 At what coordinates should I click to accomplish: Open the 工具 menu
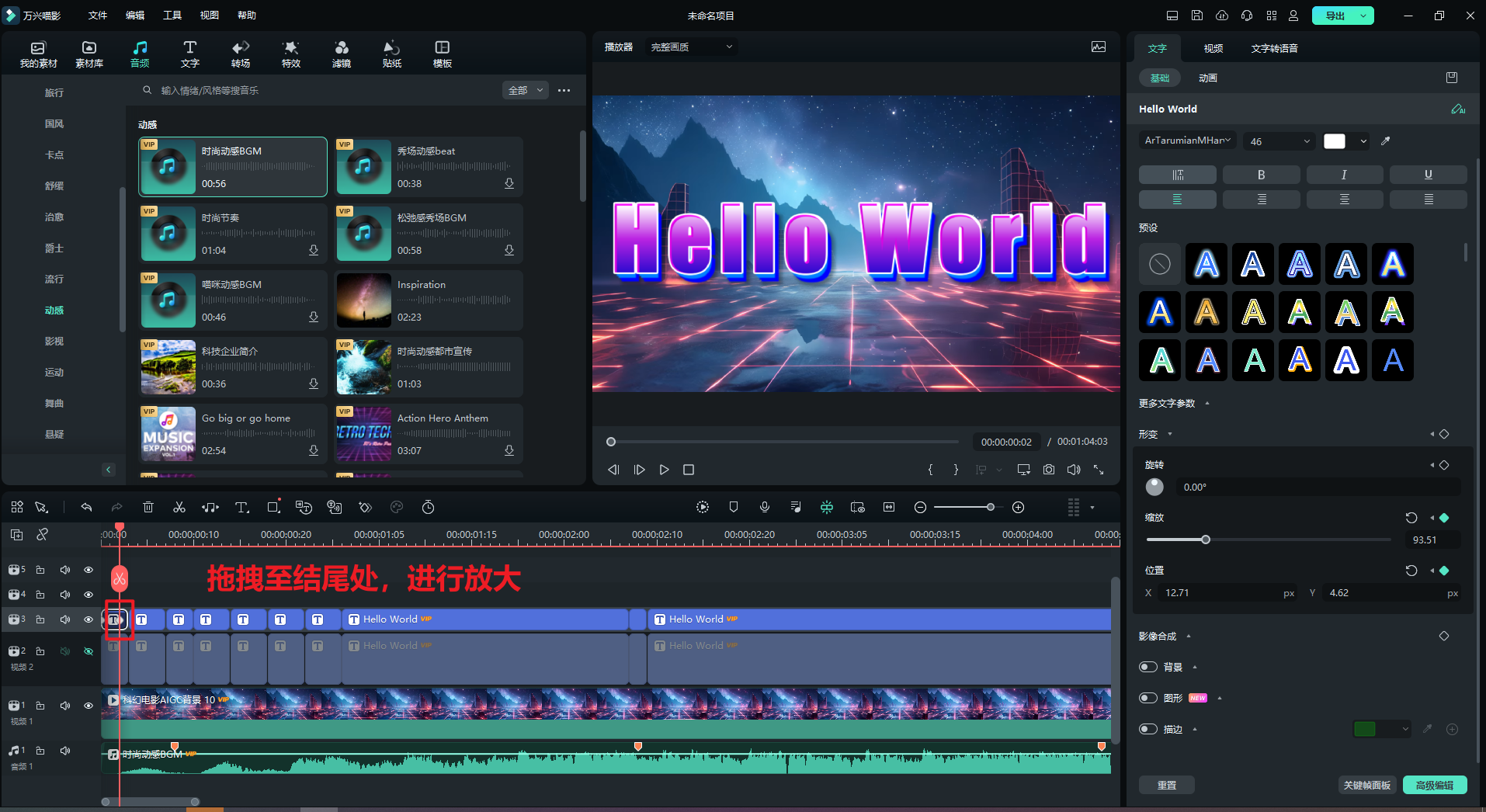point(172,16)
